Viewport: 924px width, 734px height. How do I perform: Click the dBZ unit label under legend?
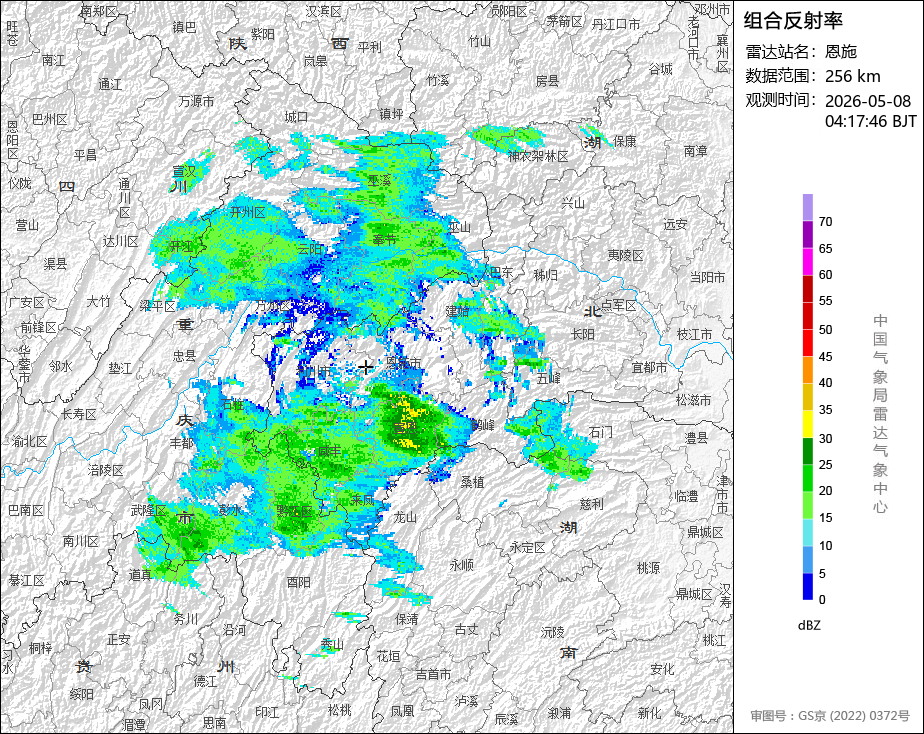coord(809,626)
